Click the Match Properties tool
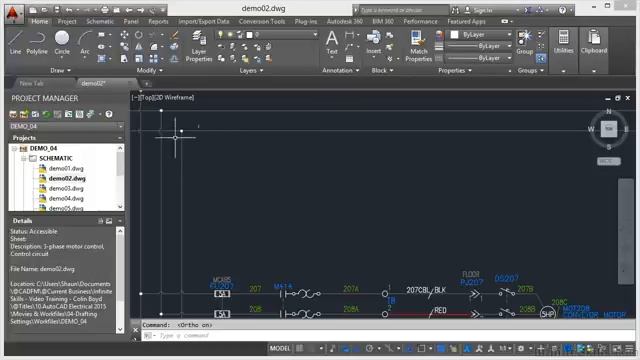This screenshot has height=360, width=640. [418, 46]
